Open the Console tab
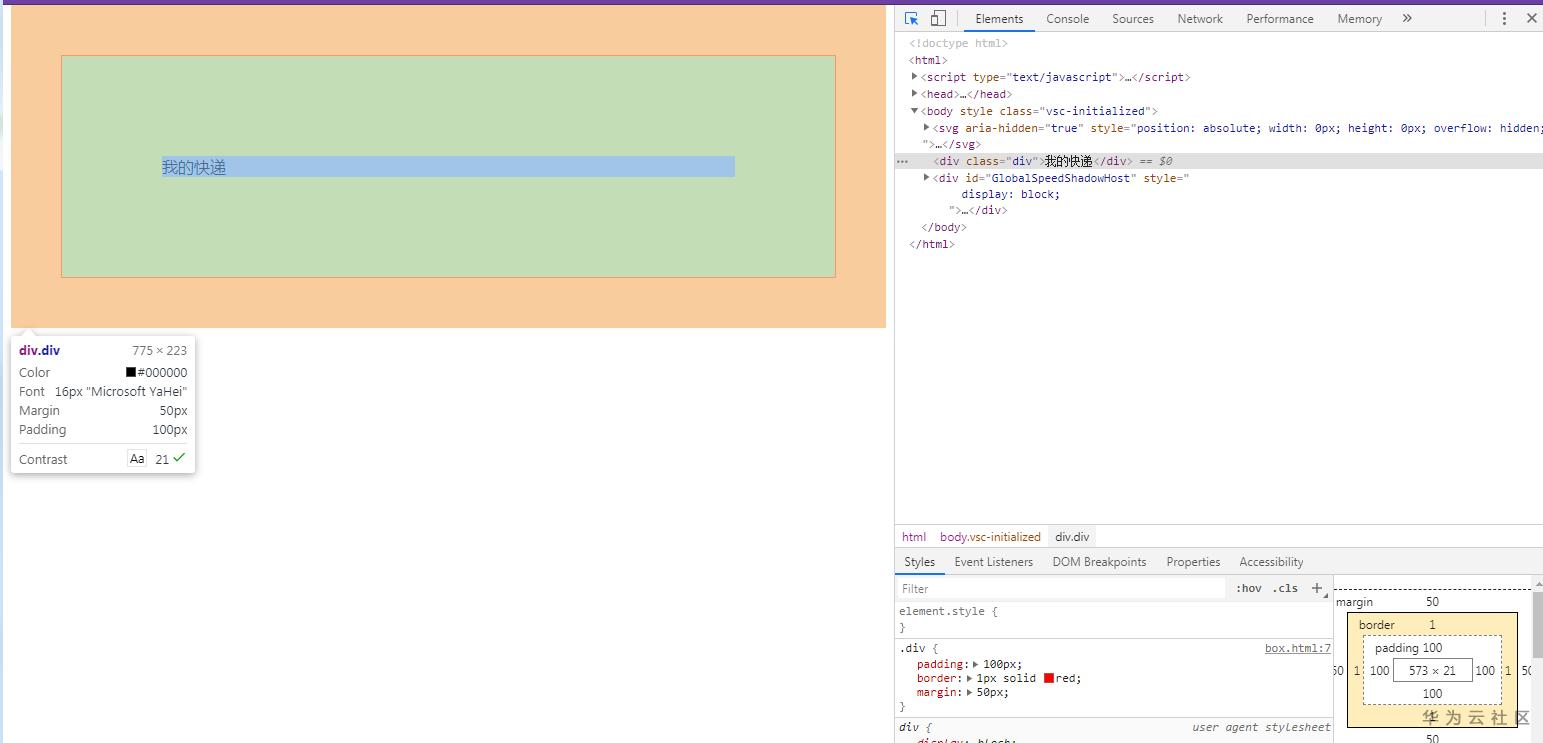The width and height of the screenshot is (1543, 743). coord(1067,18)
